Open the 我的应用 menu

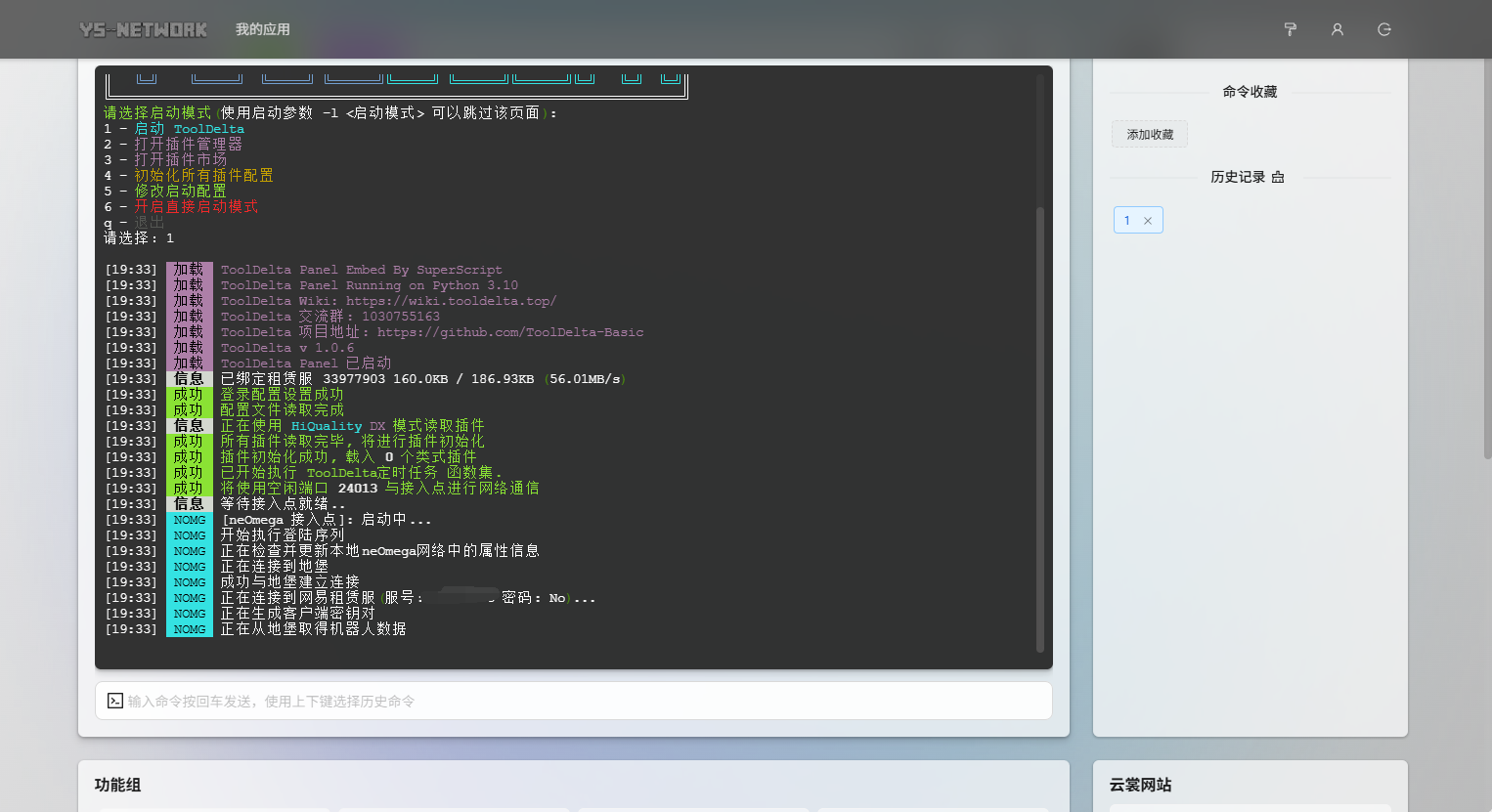point(262,29)
